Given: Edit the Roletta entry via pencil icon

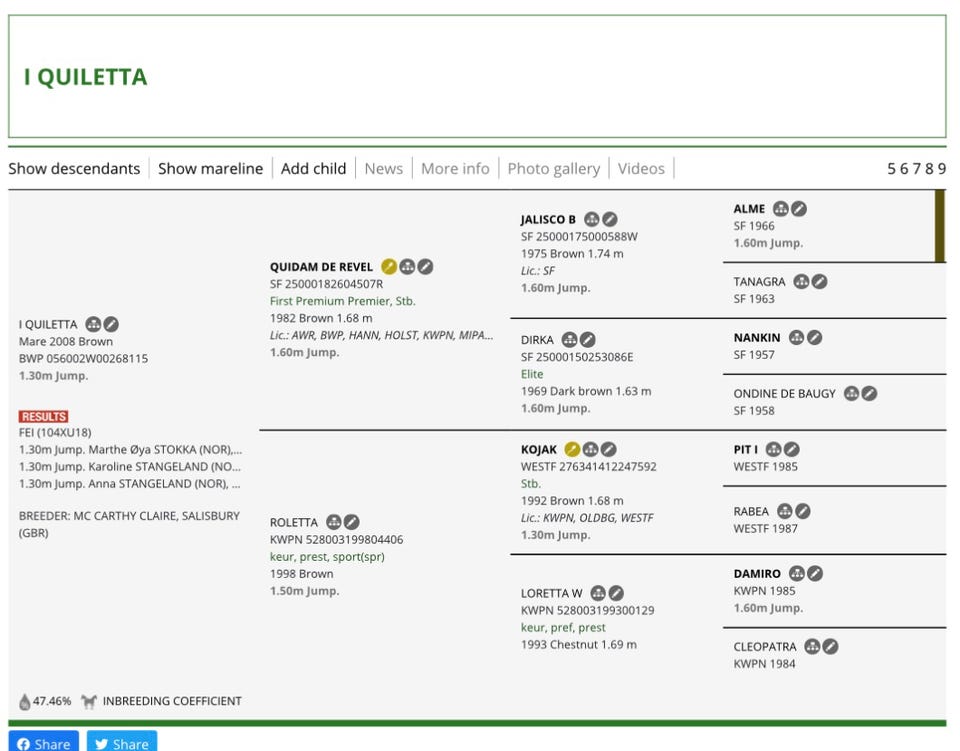Looking at the screenshot, I should point(351,522).
